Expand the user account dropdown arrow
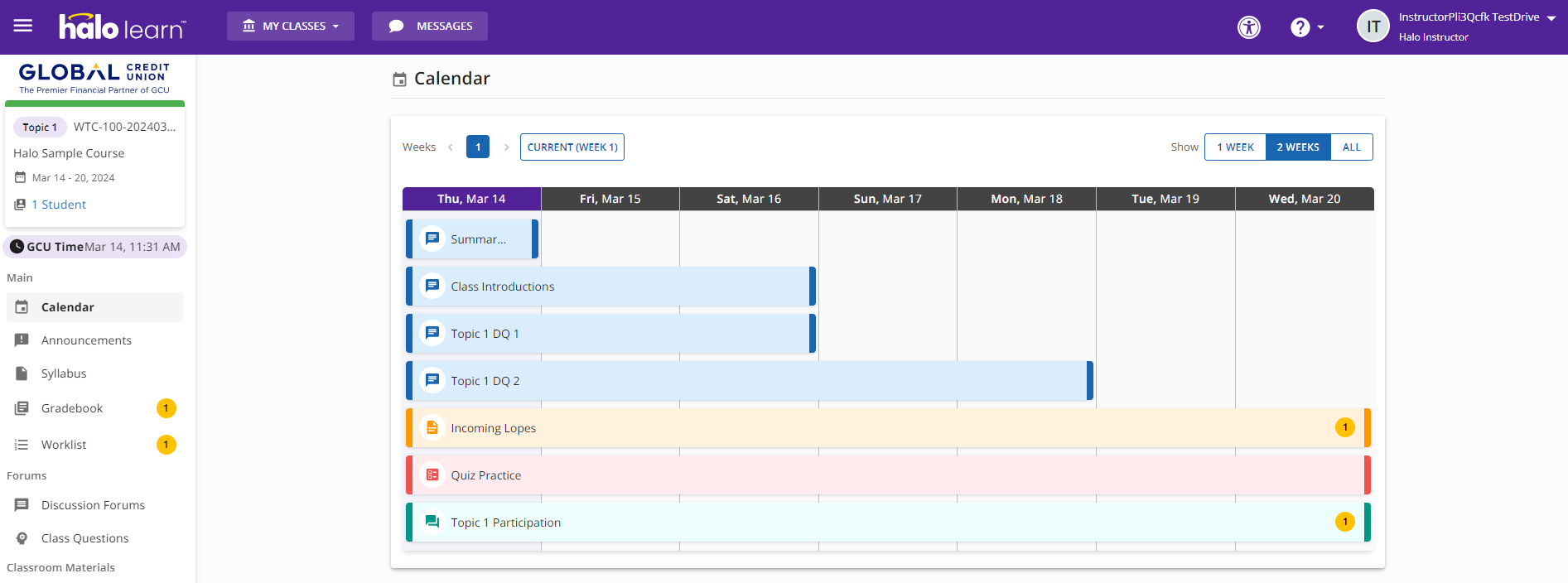 point(1551,18)
